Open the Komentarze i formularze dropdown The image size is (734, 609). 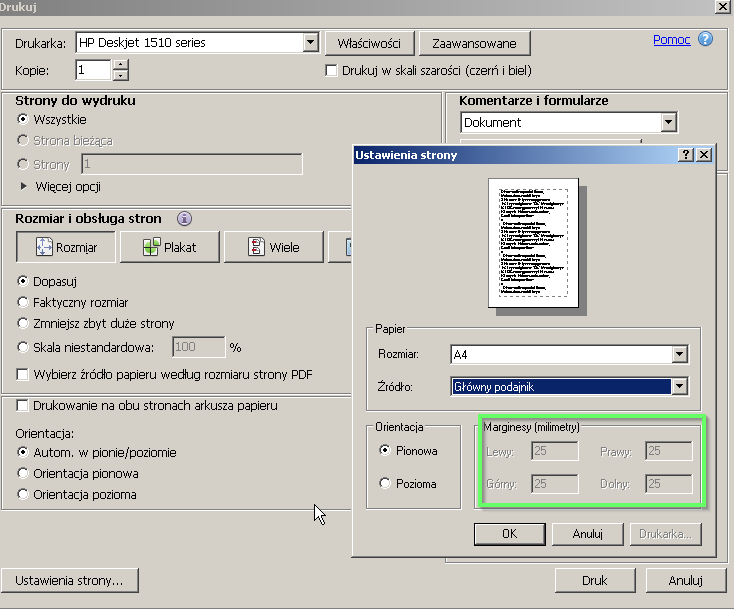click(668, 123)
